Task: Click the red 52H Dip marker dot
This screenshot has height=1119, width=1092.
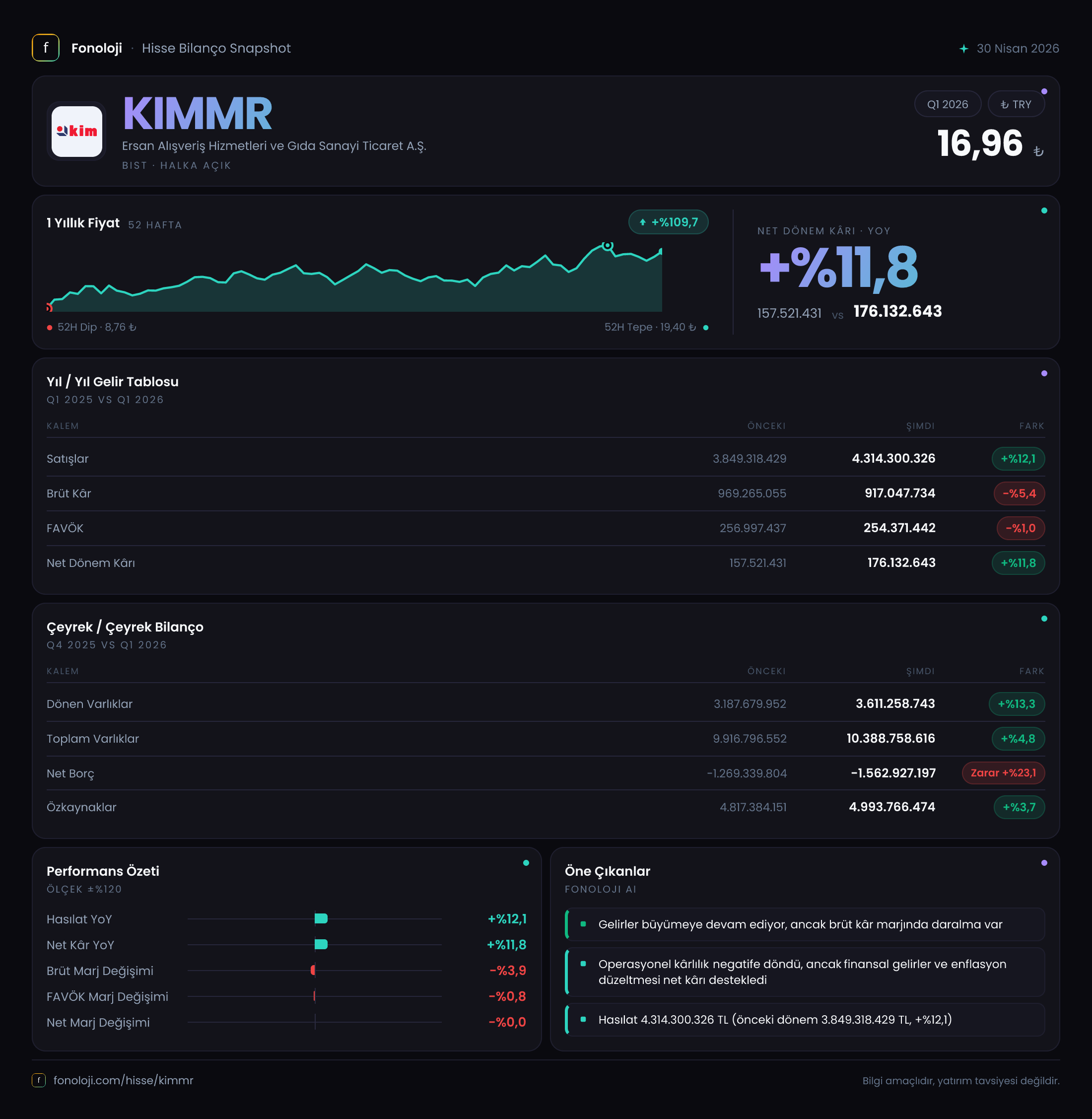Action: 50,328
